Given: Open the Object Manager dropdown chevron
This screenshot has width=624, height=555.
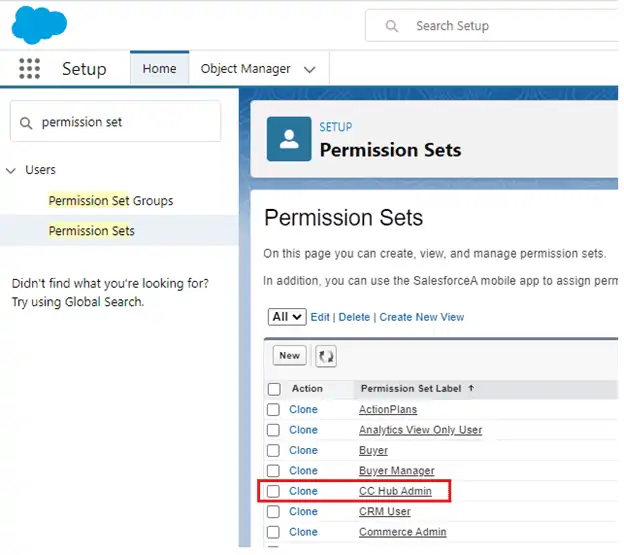Looking at the screenshot, I should [310, 70].
